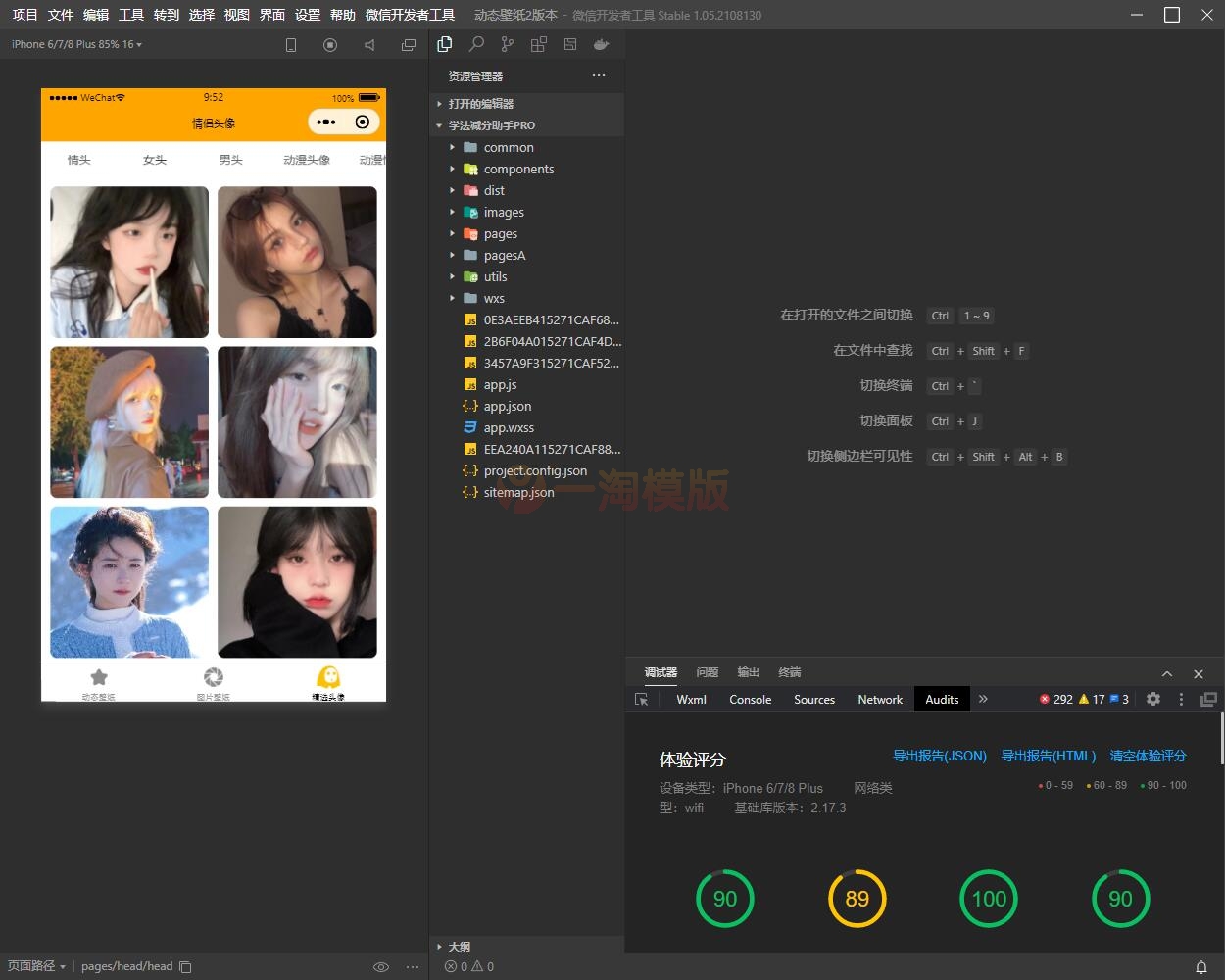Toggle the simulator mute speaker icon
This screenshot has width=1225, height=980.
(x=369, y=45)
